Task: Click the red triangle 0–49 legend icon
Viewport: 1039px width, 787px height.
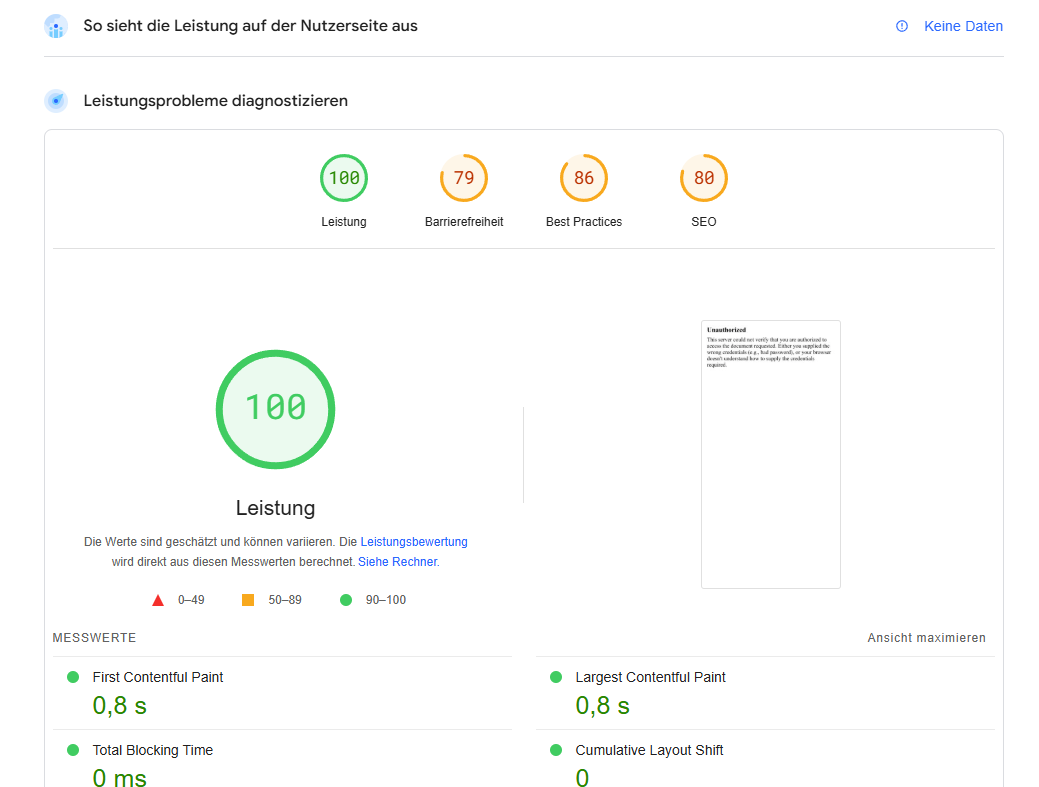Action: 158,600
